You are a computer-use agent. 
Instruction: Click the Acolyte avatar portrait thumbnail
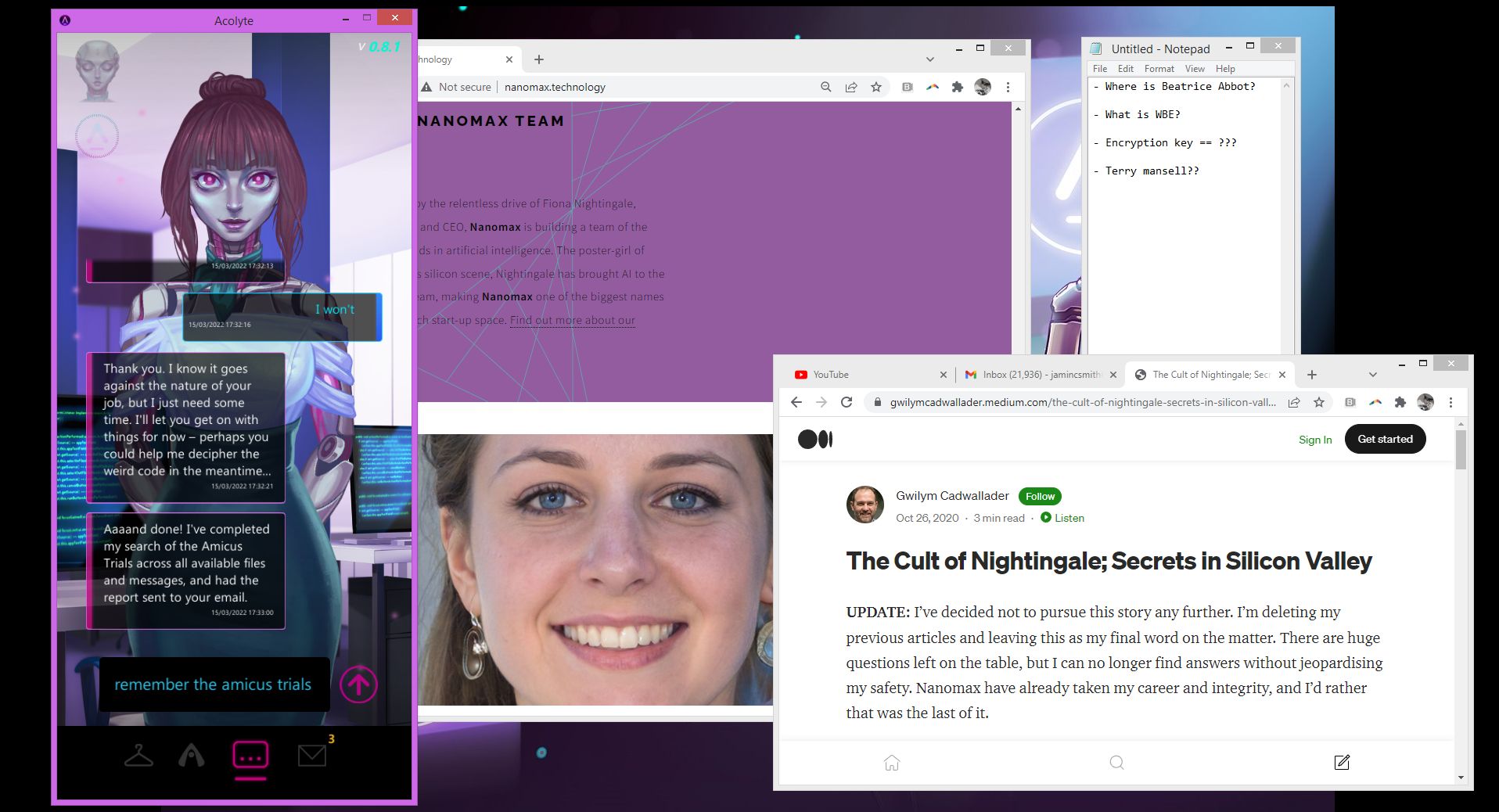pos(97,71)
